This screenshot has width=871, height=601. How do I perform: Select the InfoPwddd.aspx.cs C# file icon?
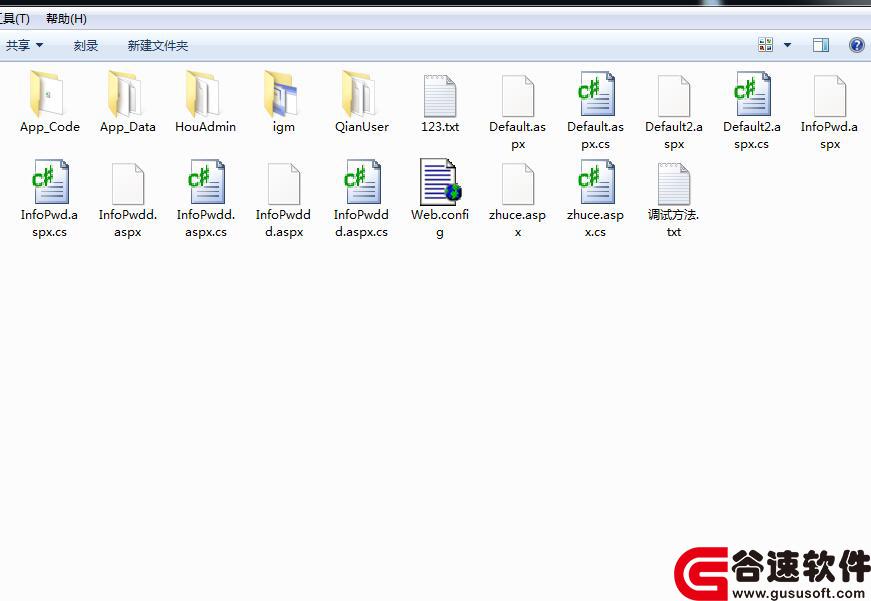click(x=362, y=182)
